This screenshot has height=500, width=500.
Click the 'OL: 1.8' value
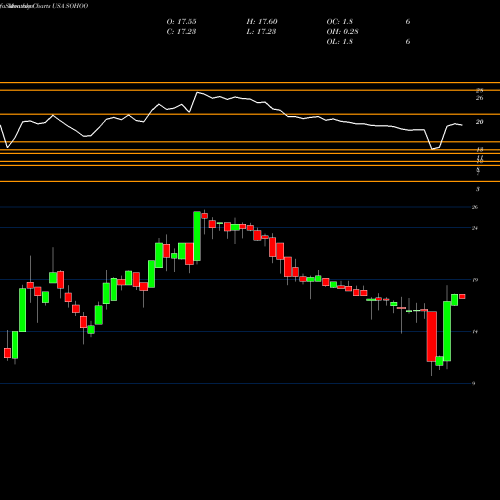coord(339,42)
